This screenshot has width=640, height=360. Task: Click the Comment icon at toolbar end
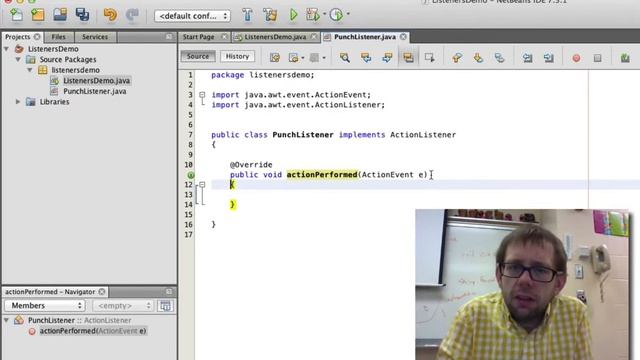point(625,58)
